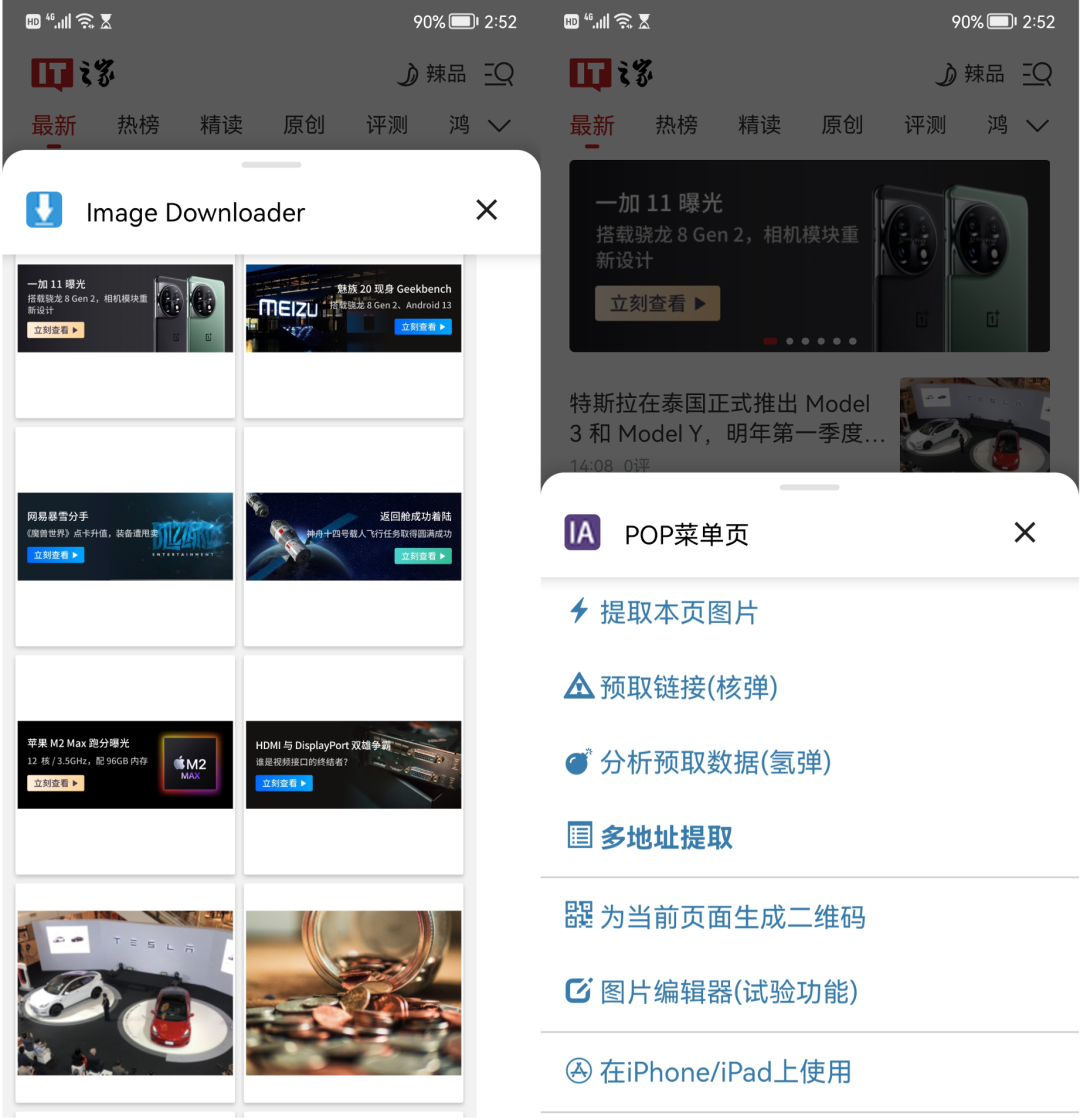Tap the 2:52 clock in right status bar
The height and width of the screenshot is (1120, 1080).
(x=1038, y=22)
